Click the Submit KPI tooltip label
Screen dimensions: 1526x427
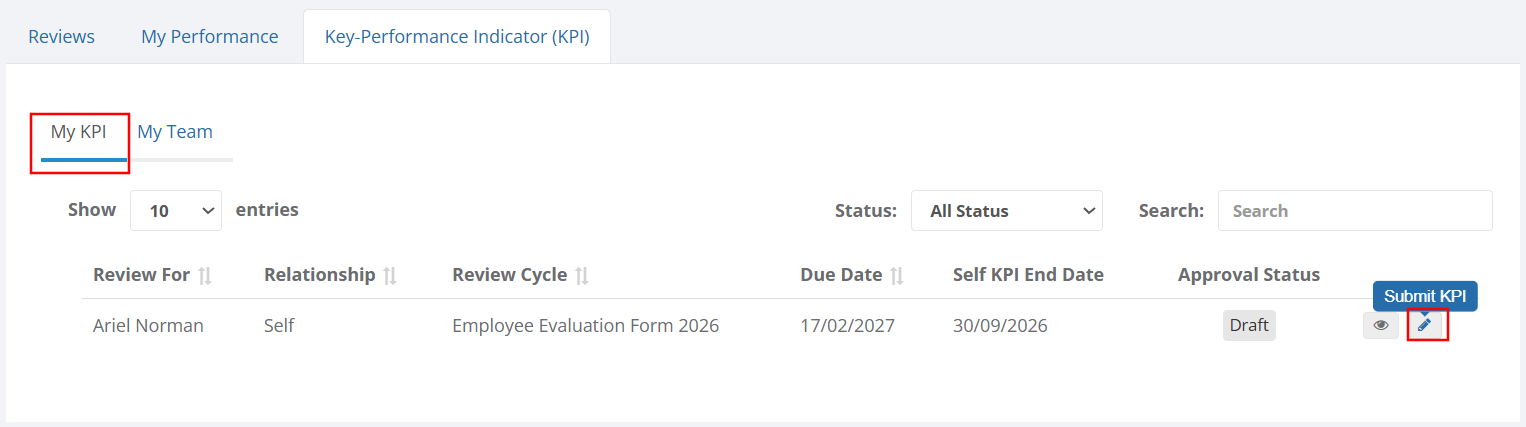pyautogui.click(x=1425, y=296)
